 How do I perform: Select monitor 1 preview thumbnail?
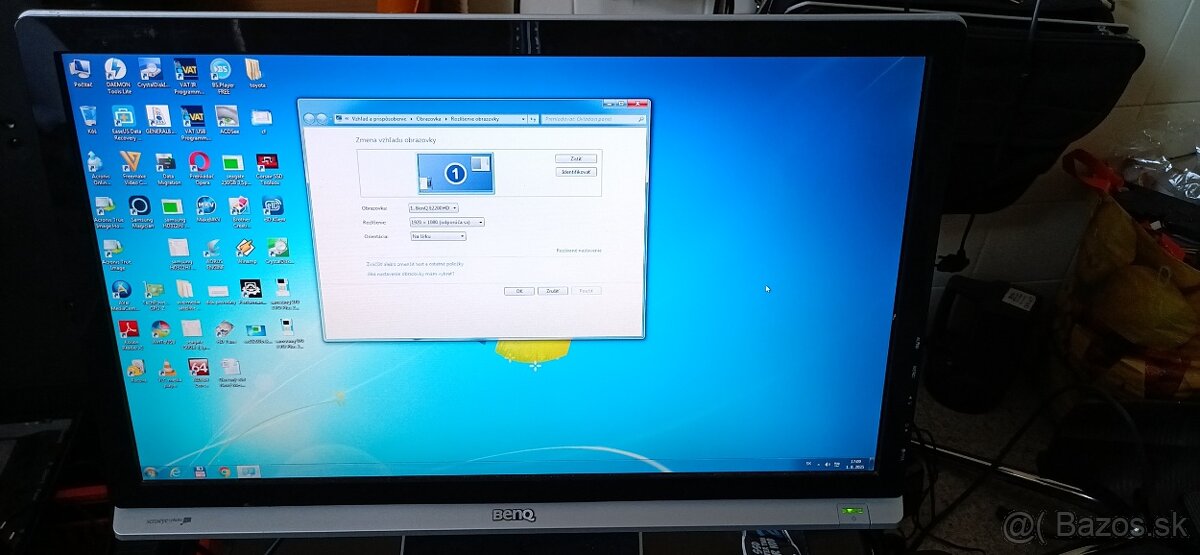455,173
